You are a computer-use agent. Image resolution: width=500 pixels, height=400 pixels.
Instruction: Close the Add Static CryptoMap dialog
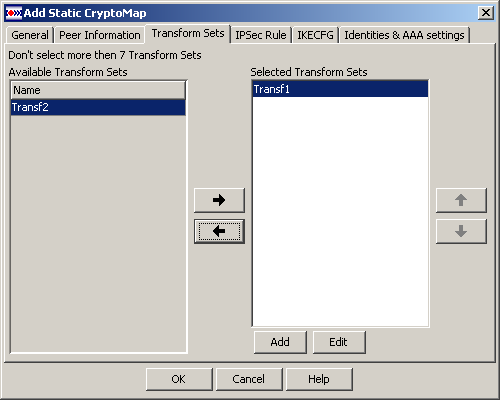click(486, 13)
